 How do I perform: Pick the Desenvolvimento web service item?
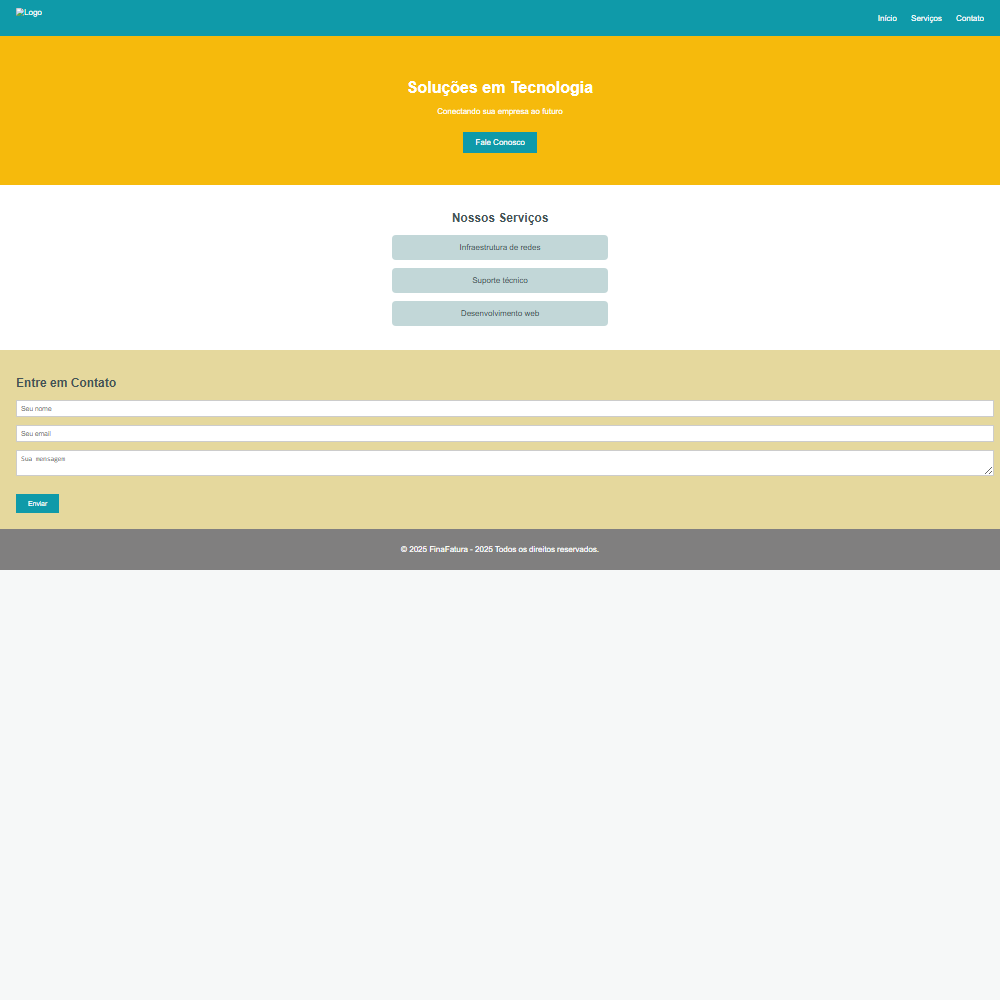pyautogui.click(x=500, y=313)
